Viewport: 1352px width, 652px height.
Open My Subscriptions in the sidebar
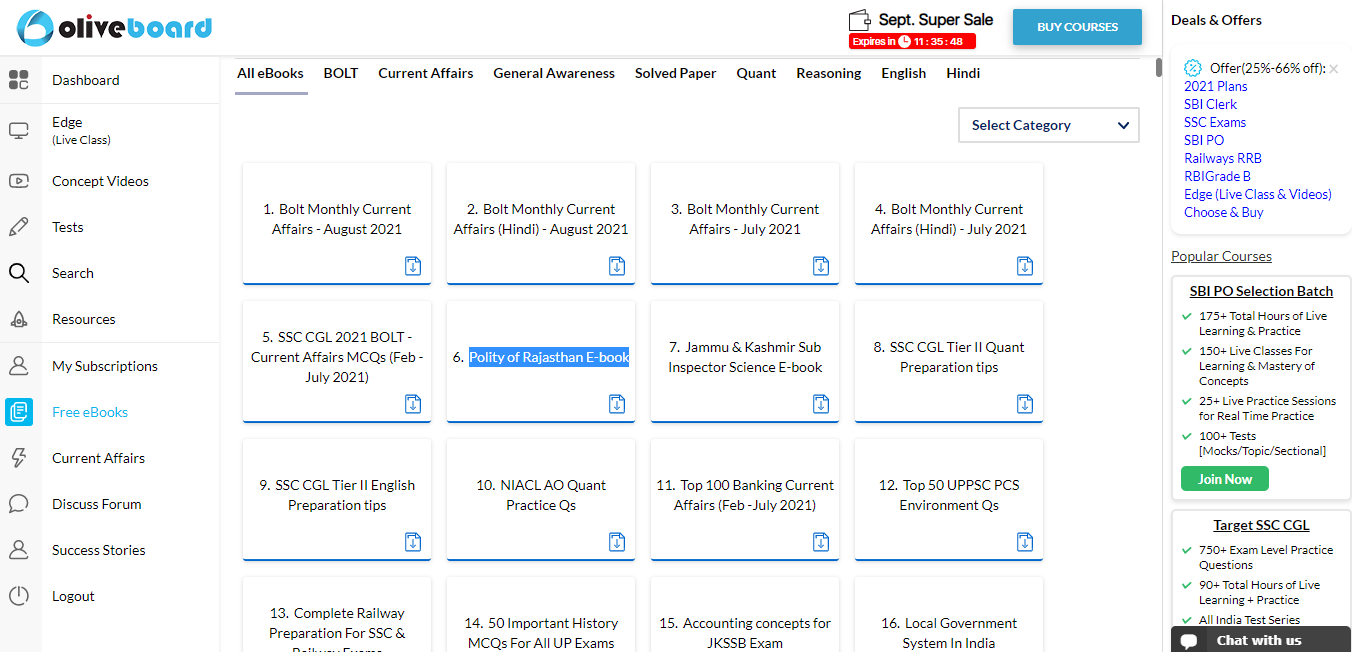click(x=105, y=366)
